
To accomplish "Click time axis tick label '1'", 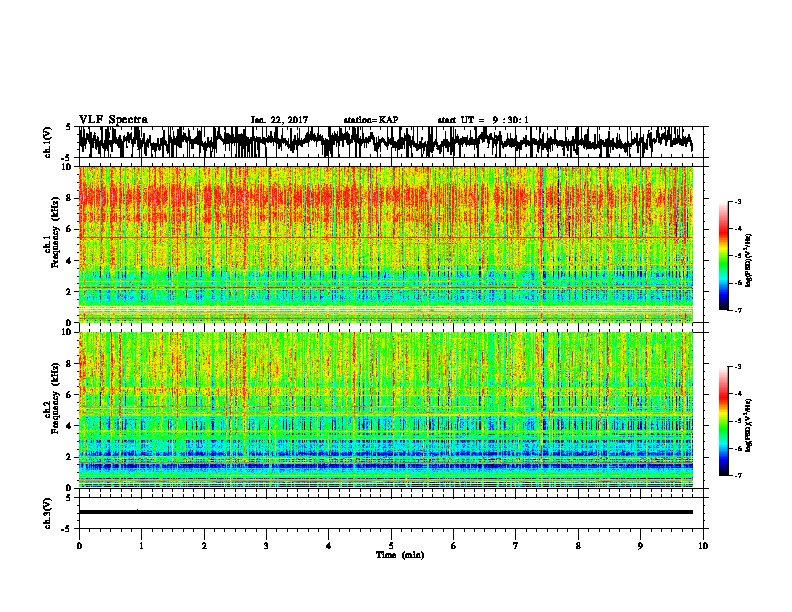I will (x=141, y=546).
